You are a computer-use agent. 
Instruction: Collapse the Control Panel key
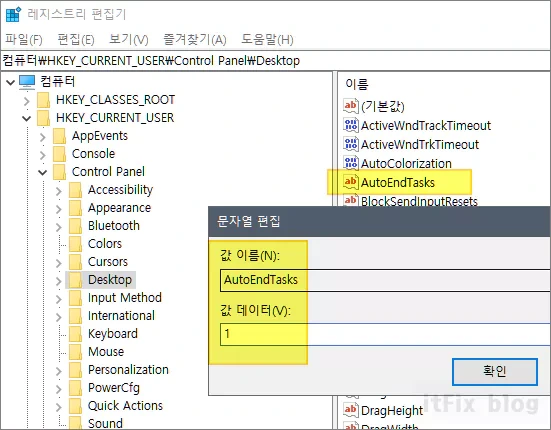(43, 172)
